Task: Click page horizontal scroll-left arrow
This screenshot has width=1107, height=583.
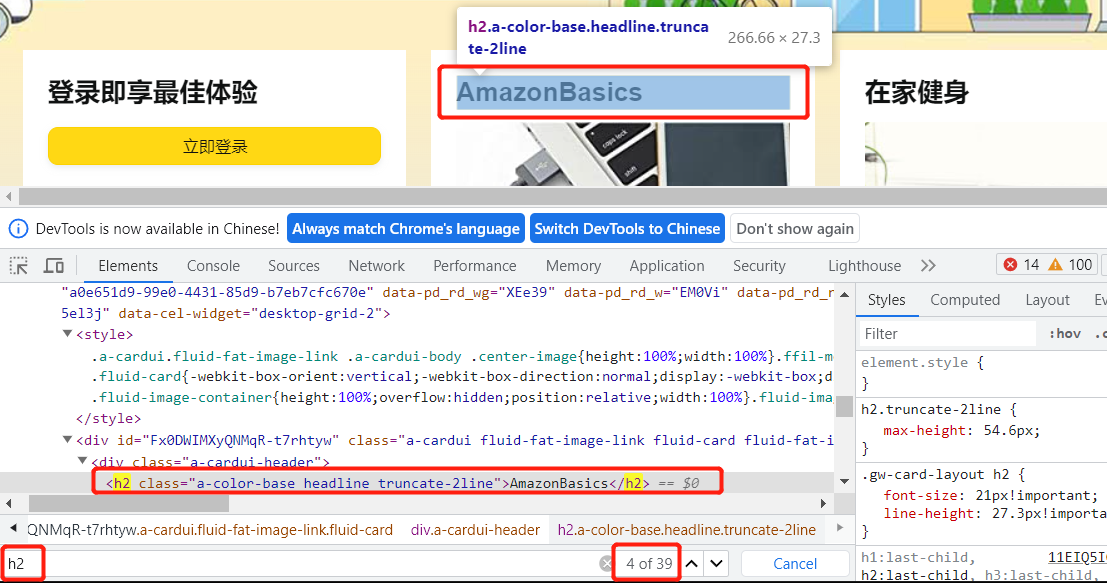Action: pyautogui.click(x=8, y=196)
